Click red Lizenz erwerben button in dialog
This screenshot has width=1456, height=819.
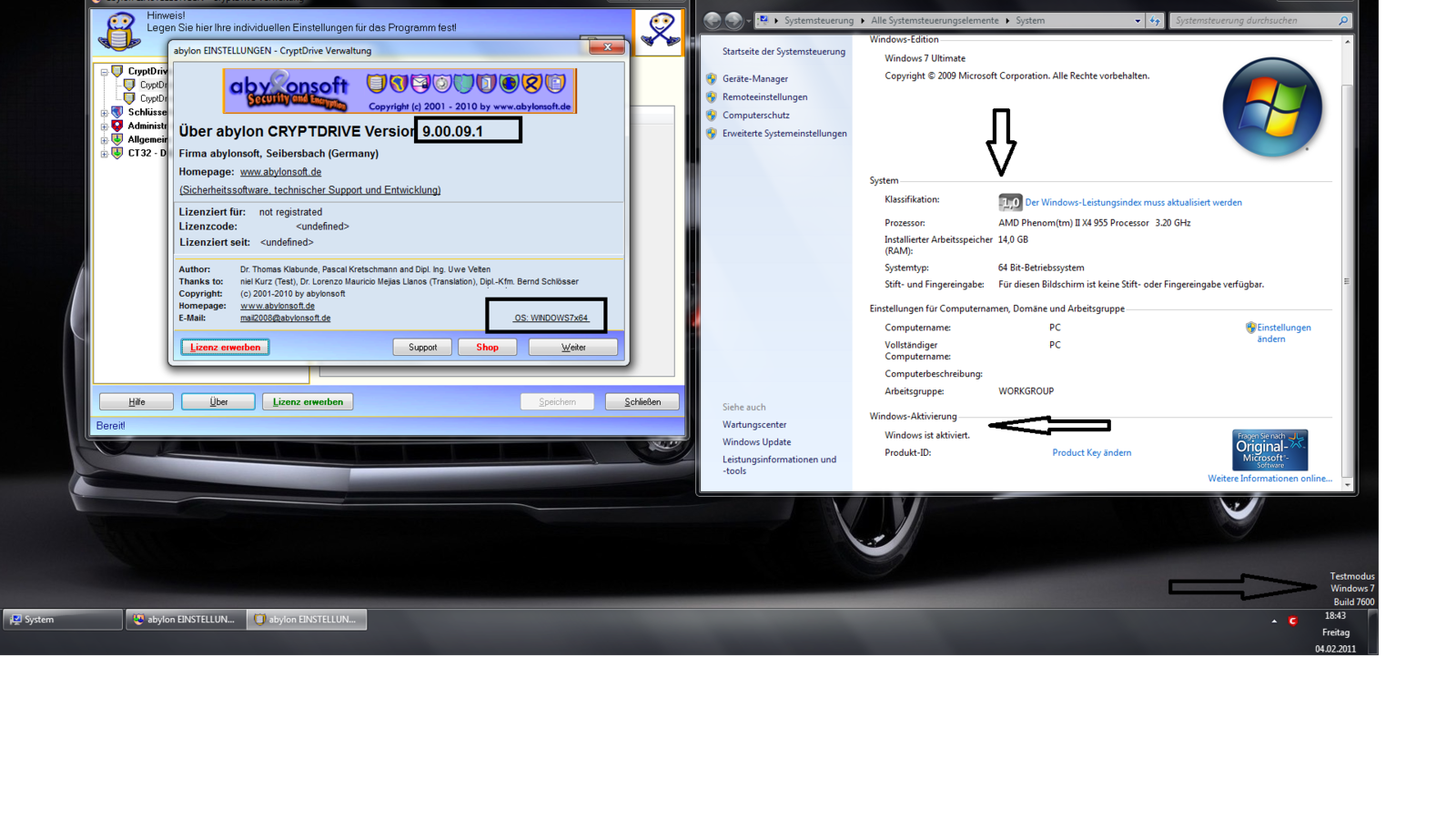click(225, 347)
